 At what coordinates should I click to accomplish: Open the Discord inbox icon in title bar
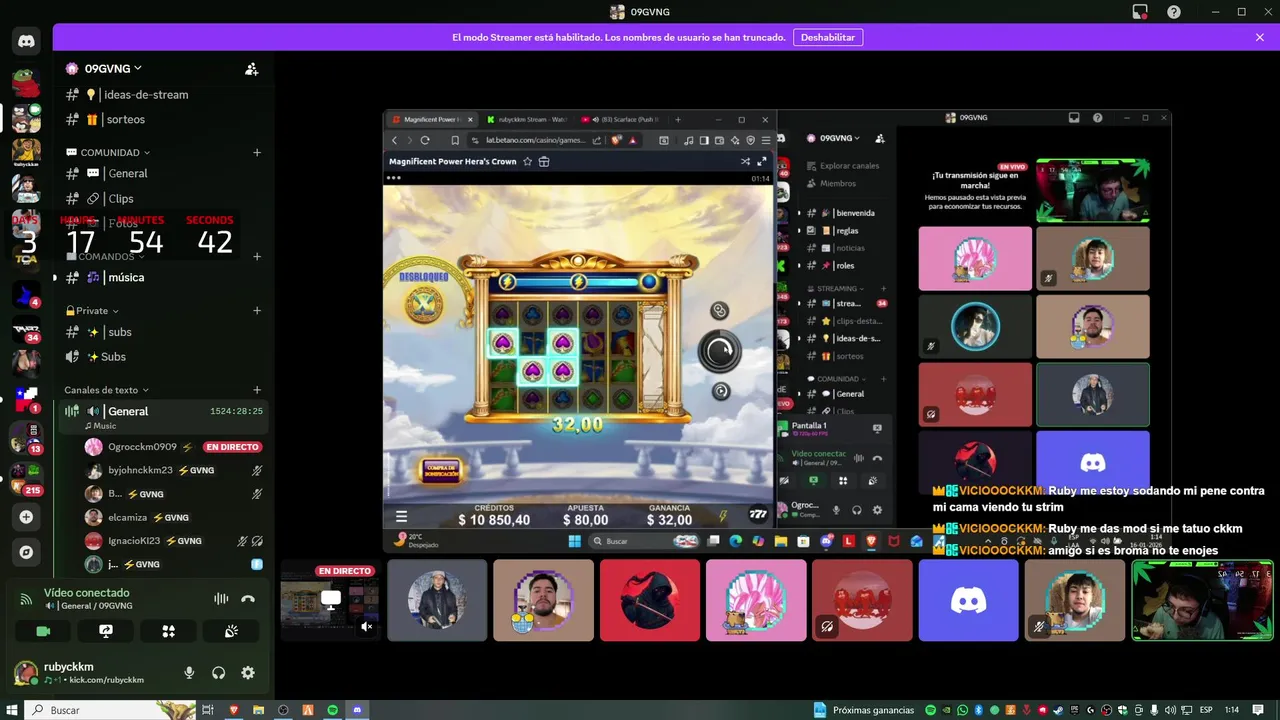click(x=1140, y=12)
